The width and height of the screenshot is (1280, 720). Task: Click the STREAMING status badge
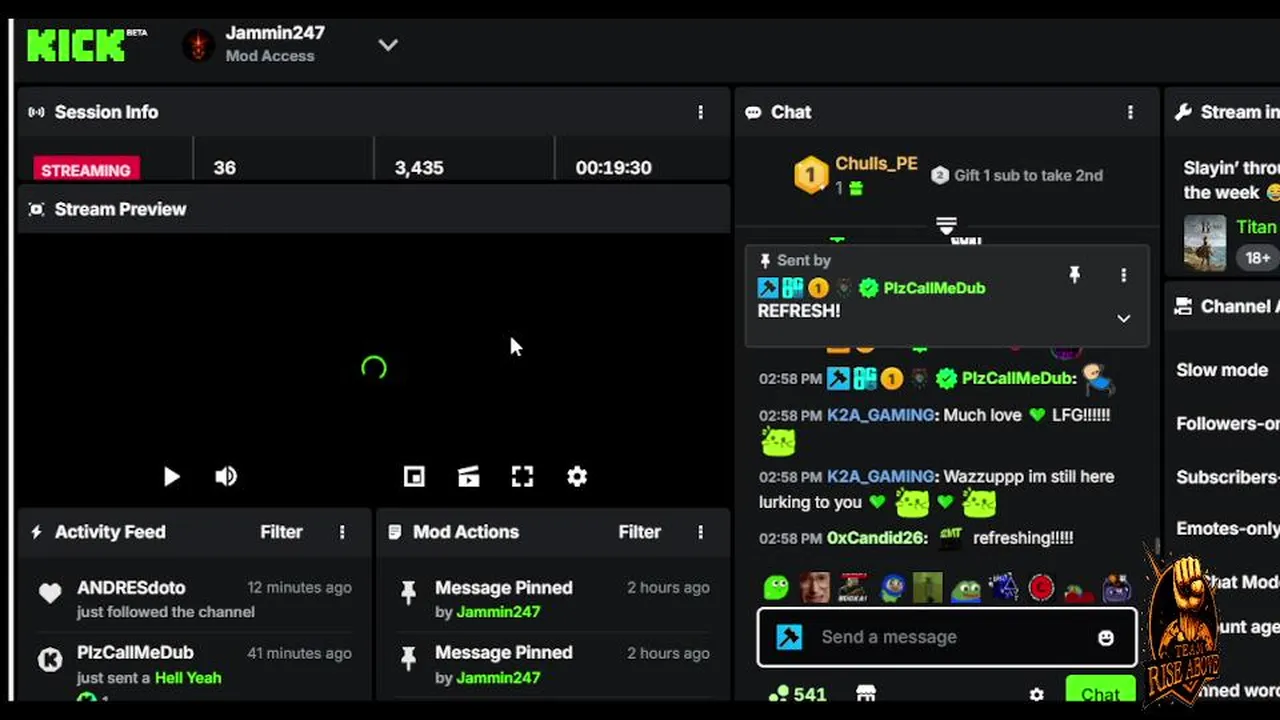[x=86, y=169]
